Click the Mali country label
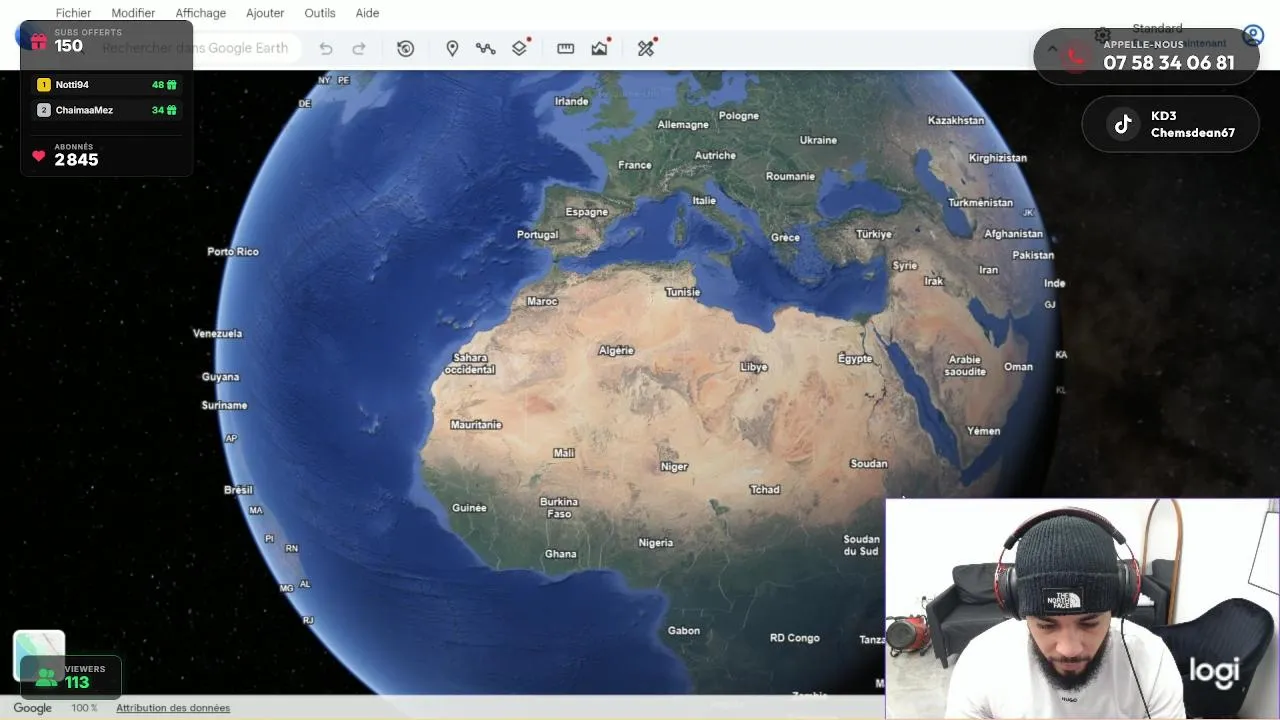The image size is (1280, 720). (564, 453)
